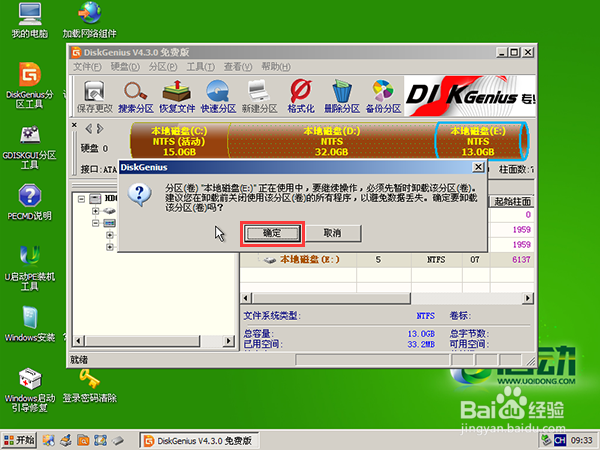This screenshot has width=600, height=450.
Task: Open the 分区(P) menu
Action: tap(163, 67)
